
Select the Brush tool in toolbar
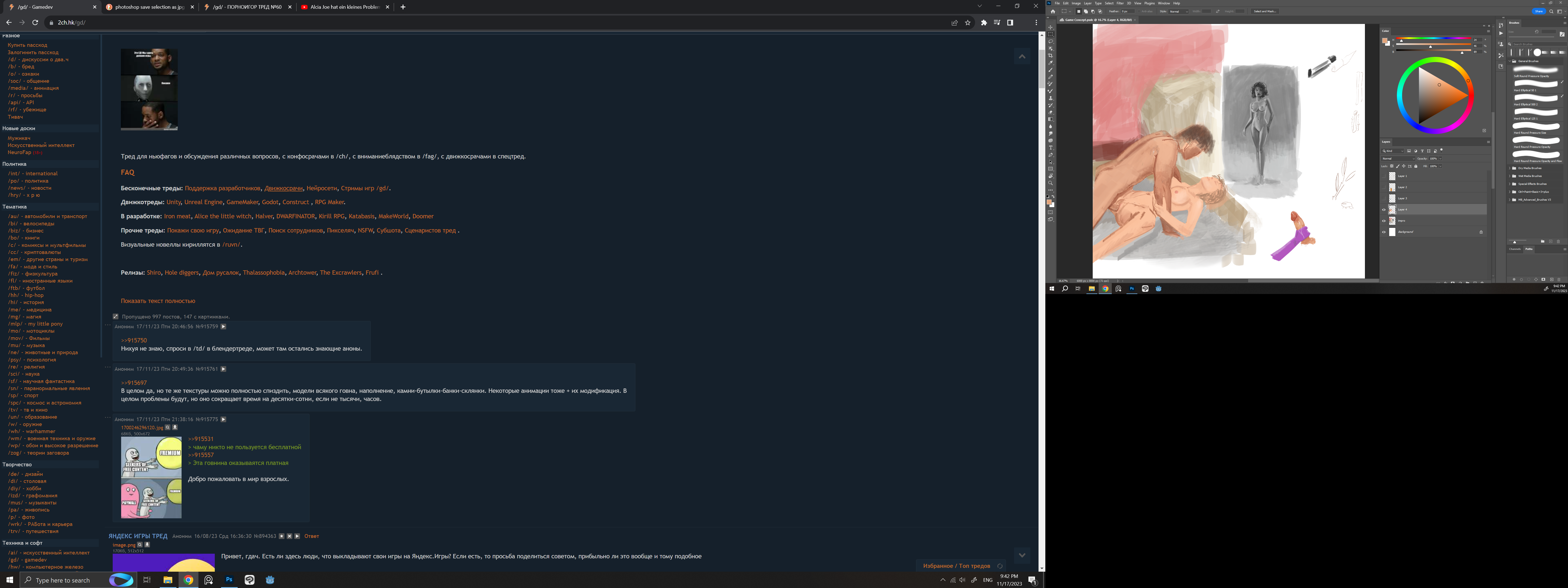pyautogui.click(x=1051, y=70)
